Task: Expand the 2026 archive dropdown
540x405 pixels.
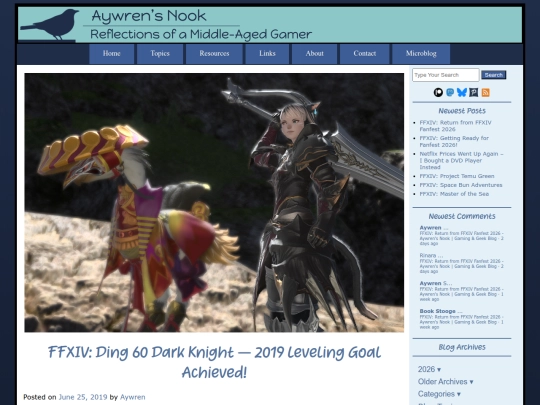Action: [x=429, y=369]
